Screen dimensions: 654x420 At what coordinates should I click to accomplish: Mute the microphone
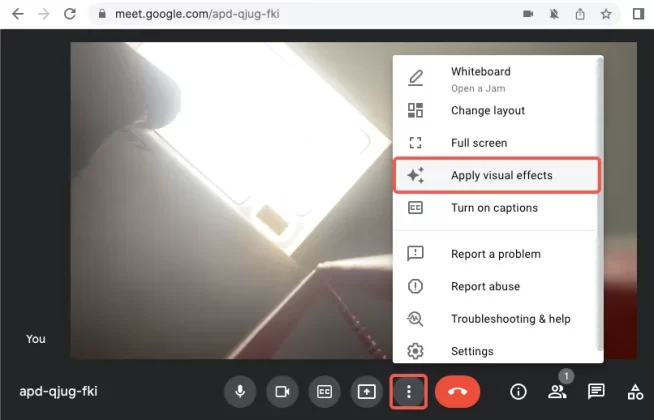click(240, 392)
